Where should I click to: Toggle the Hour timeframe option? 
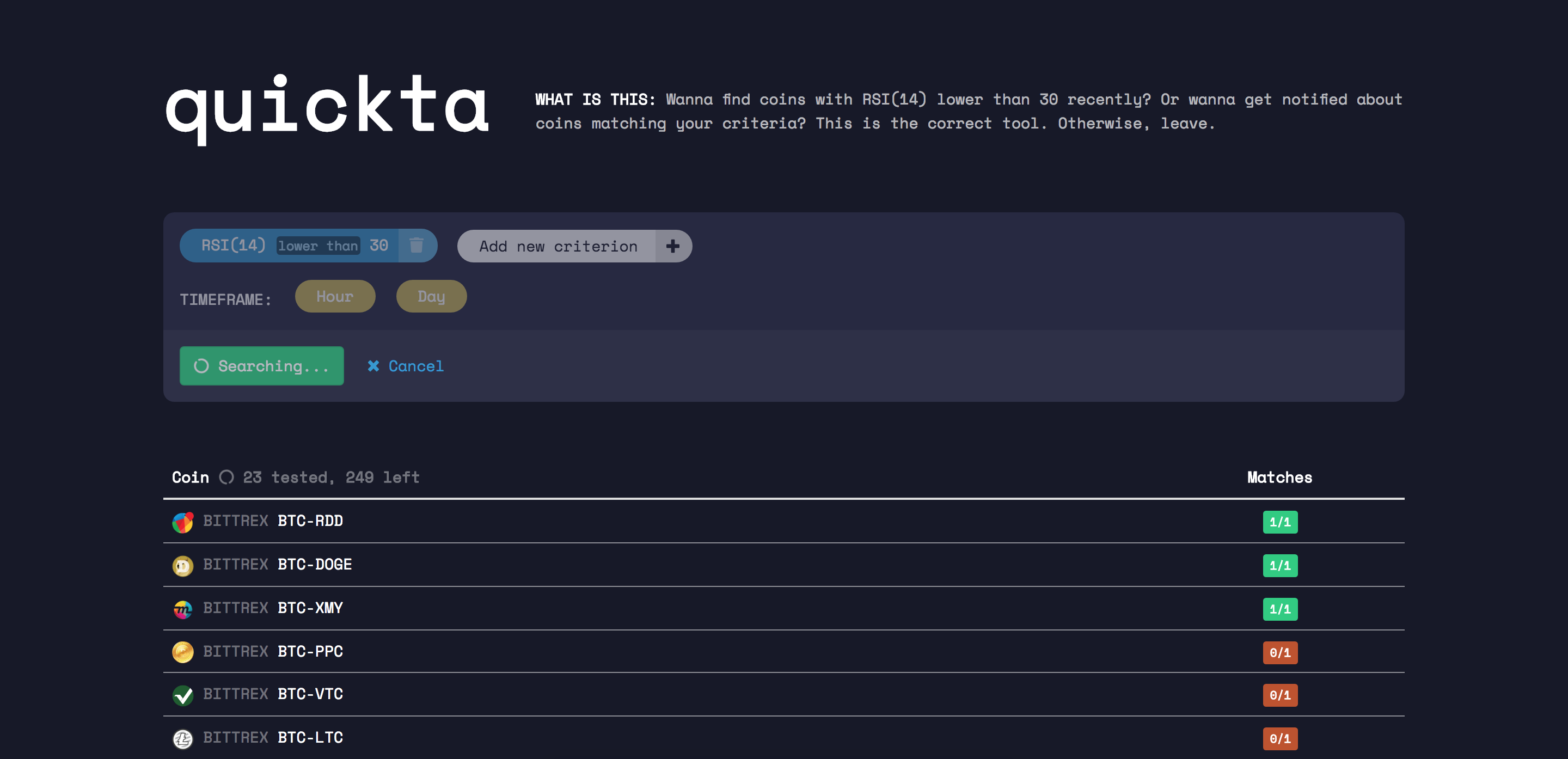[335, 296]
